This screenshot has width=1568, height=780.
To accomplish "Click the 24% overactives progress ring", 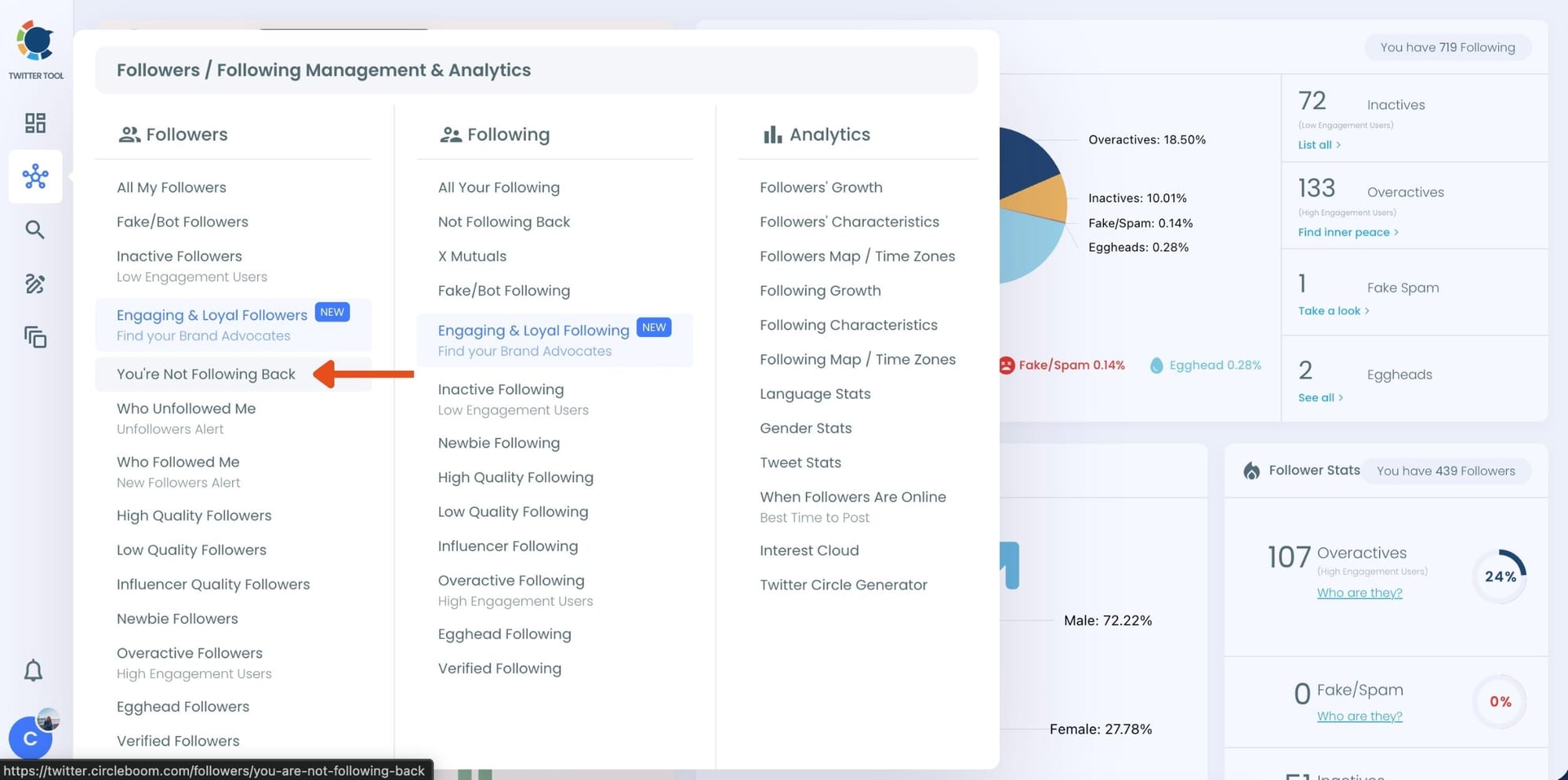I will (x=1499, y=576).
